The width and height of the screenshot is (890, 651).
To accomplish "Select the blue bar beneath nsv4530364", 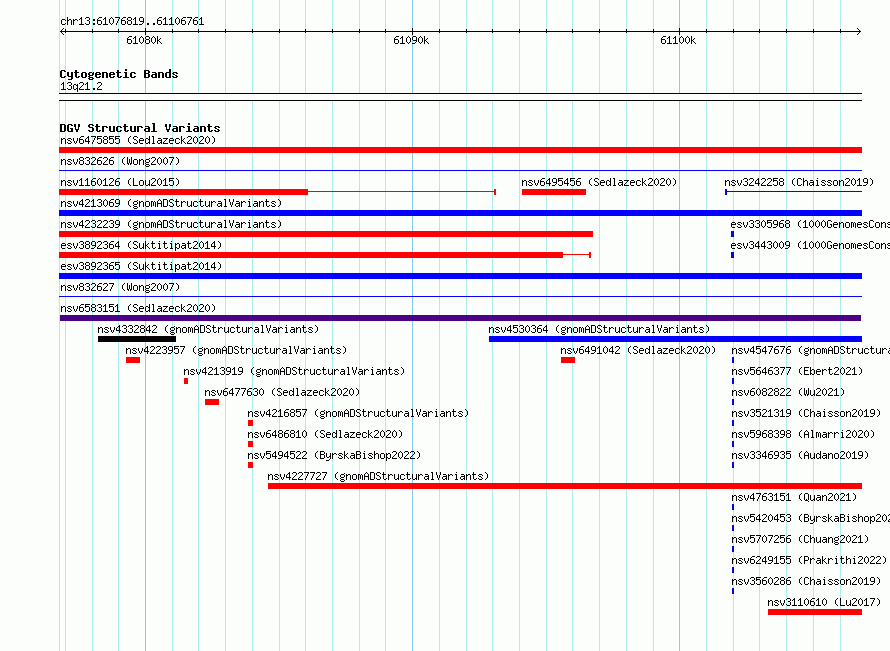I will (x=675, y=339).
